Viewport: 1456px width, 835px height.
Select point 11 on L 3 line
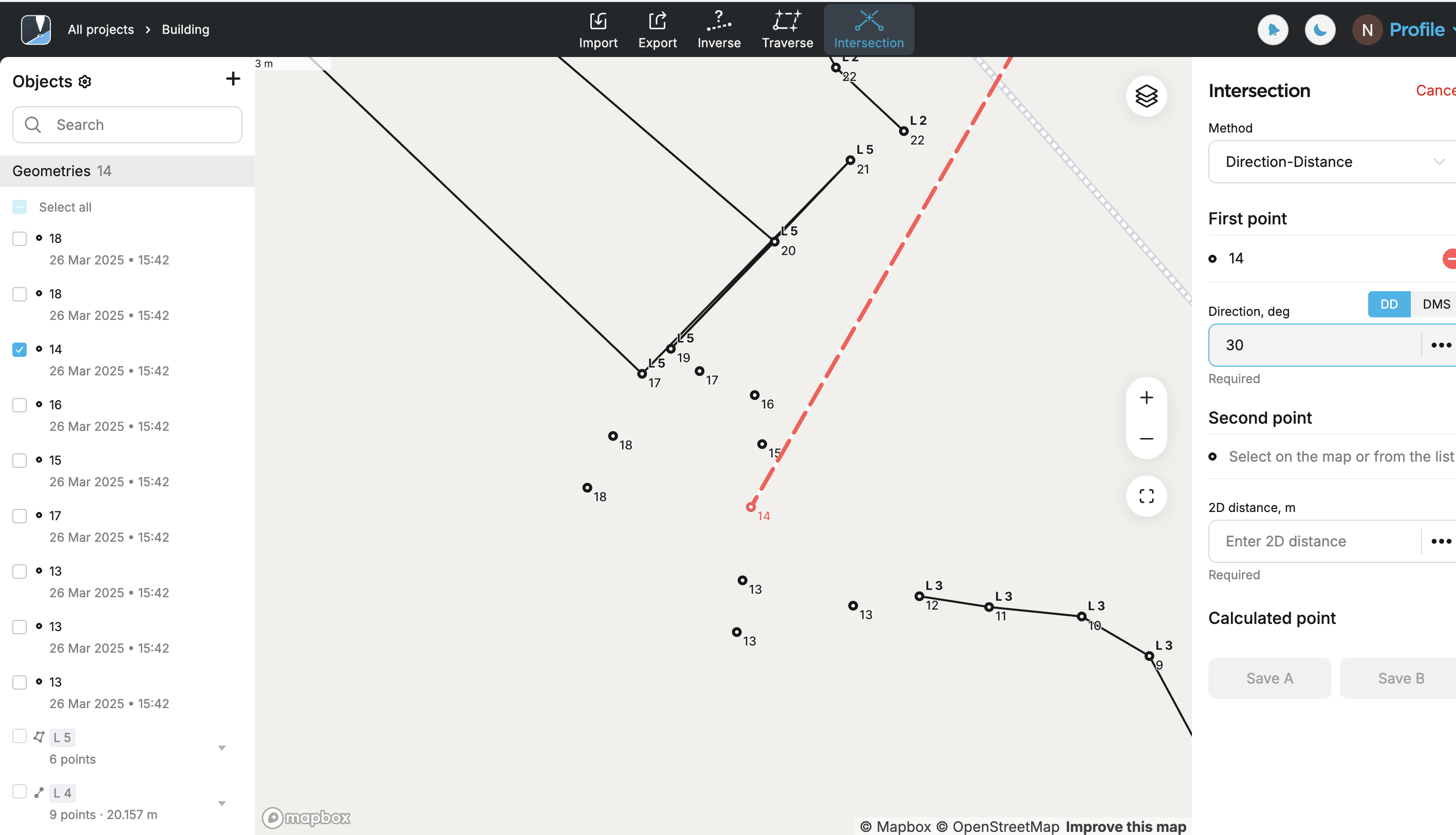coord(989,607)
